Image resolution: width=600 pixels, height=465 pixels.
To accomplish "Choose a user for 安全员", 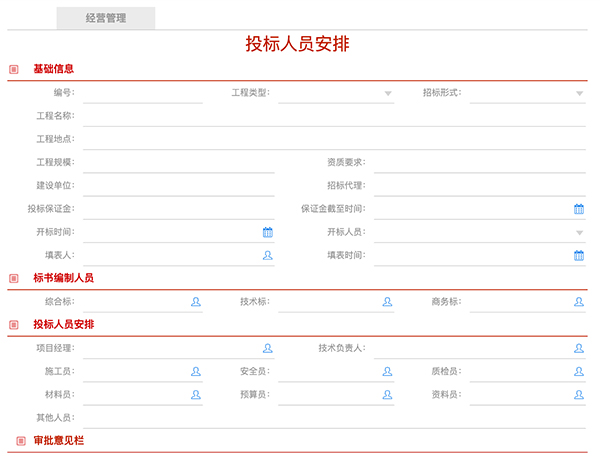I will (x=387, y=371).
